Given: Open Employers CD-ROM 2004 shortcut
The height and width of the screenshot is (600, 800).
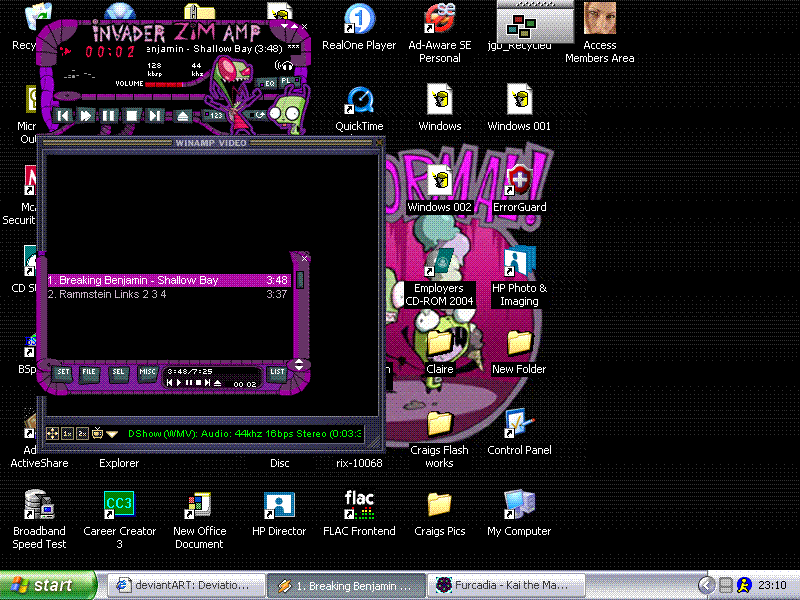Looking at the screenshot, I should [439, 277].
